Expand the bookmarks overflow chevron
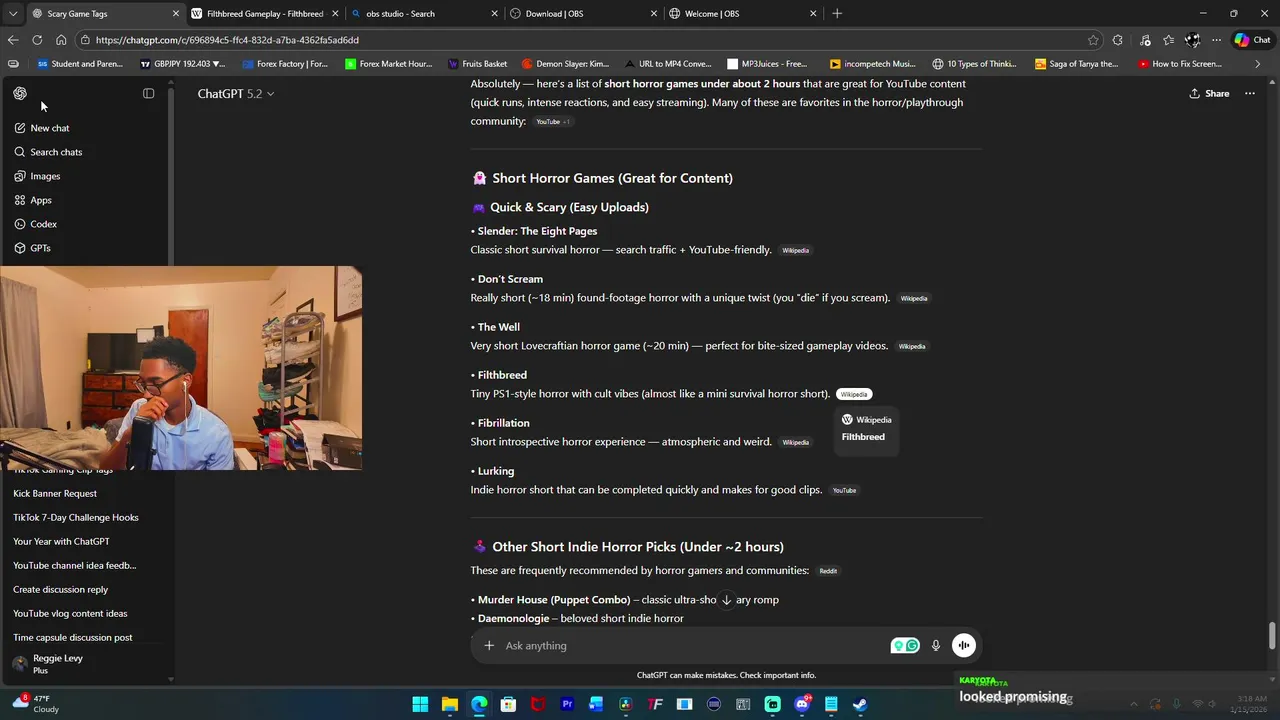The height and width of the screenshot is (720, 1280). click(1258, 64)
